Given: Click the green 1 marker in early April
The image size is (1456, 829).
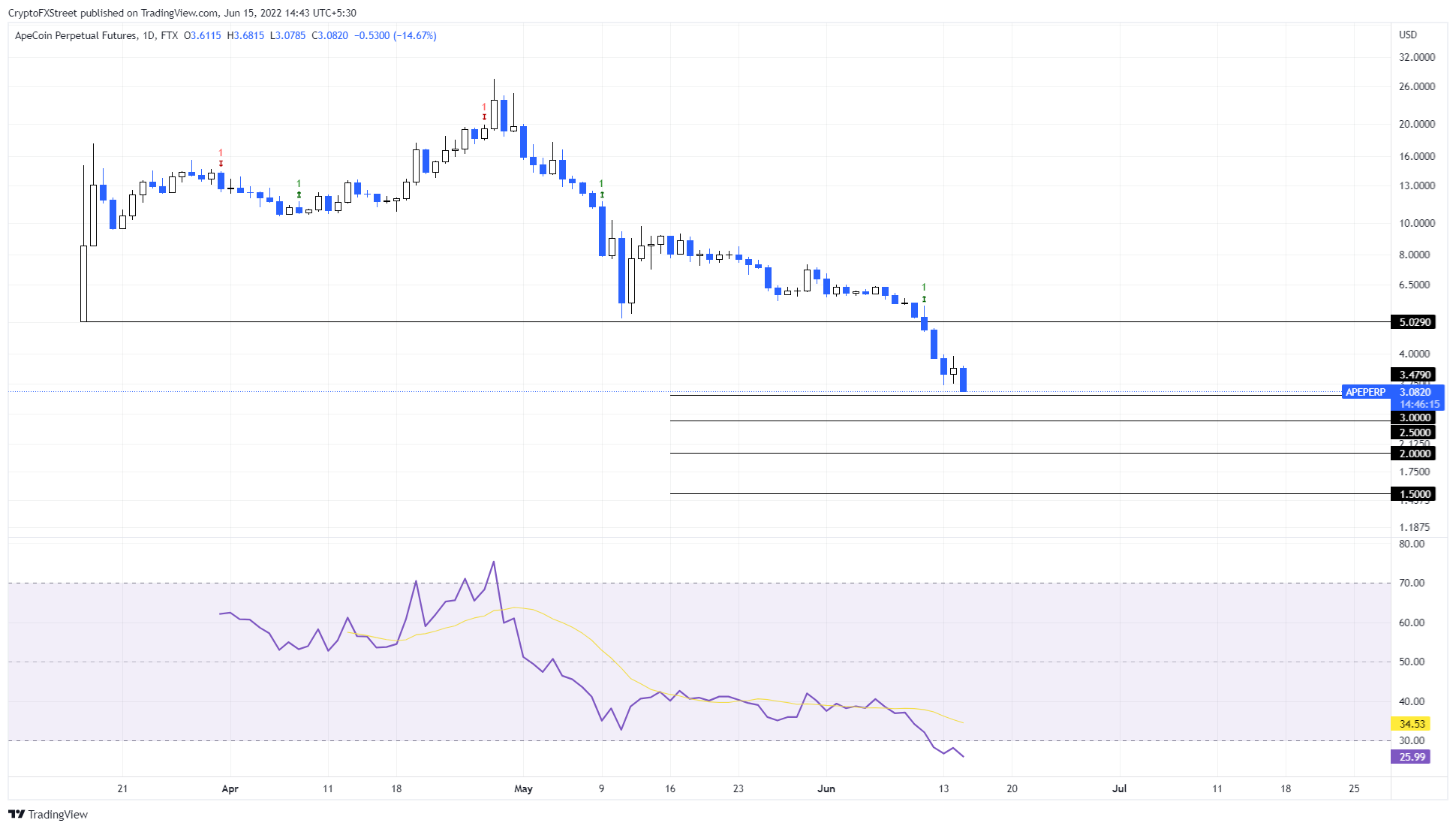Looking at the screenshot, I should point(299,188).
